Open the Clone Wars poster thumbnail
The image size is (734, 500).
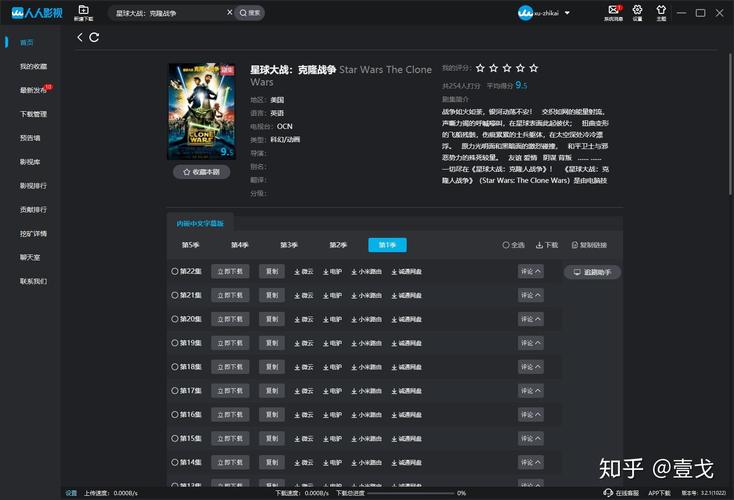coord(201,112)
